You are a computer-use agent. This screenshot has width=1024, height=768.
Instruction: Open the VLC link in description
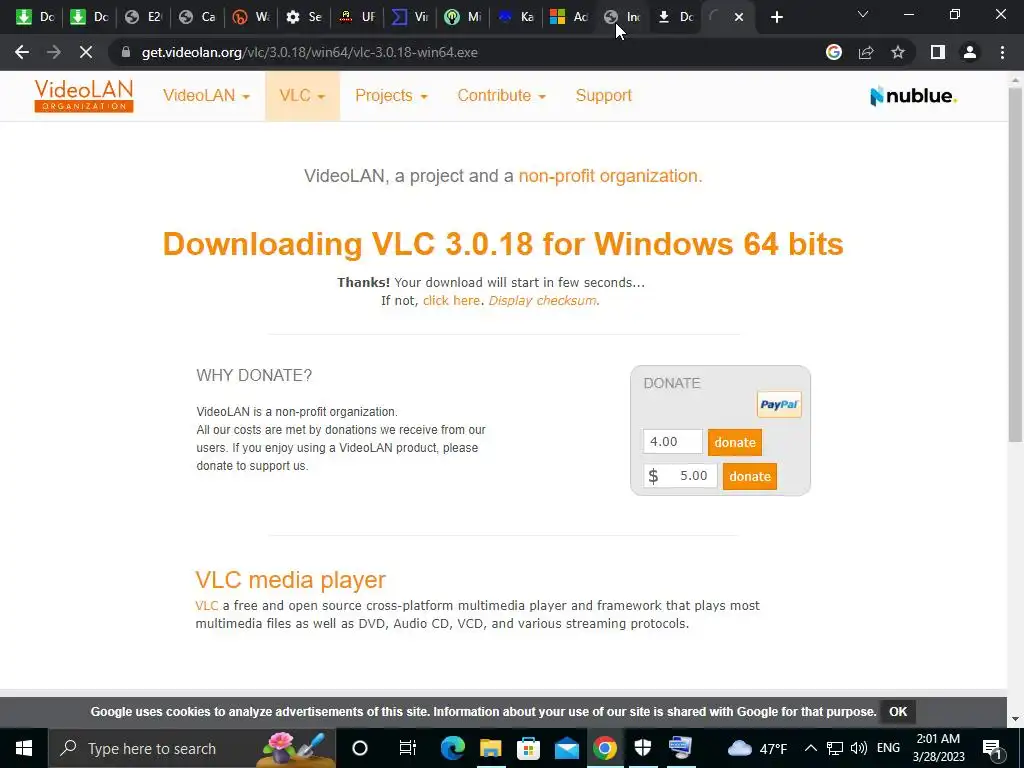[206, 605]
